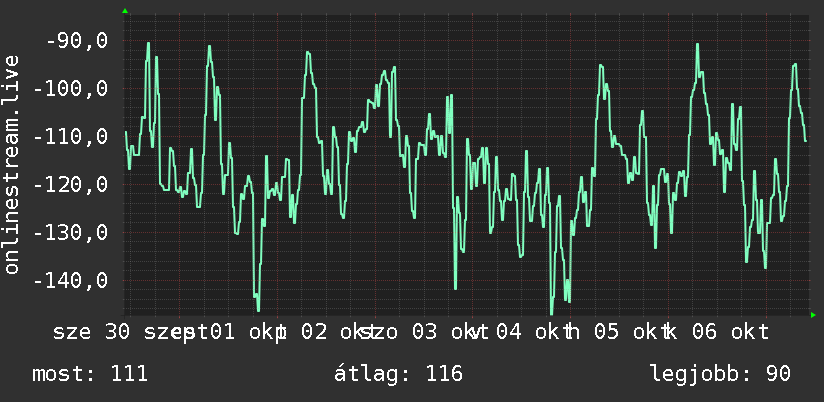This screenshot has width=824, height=402.
Task: Click the vertical onlinestream.live title
Action: (x=11, y=164)
